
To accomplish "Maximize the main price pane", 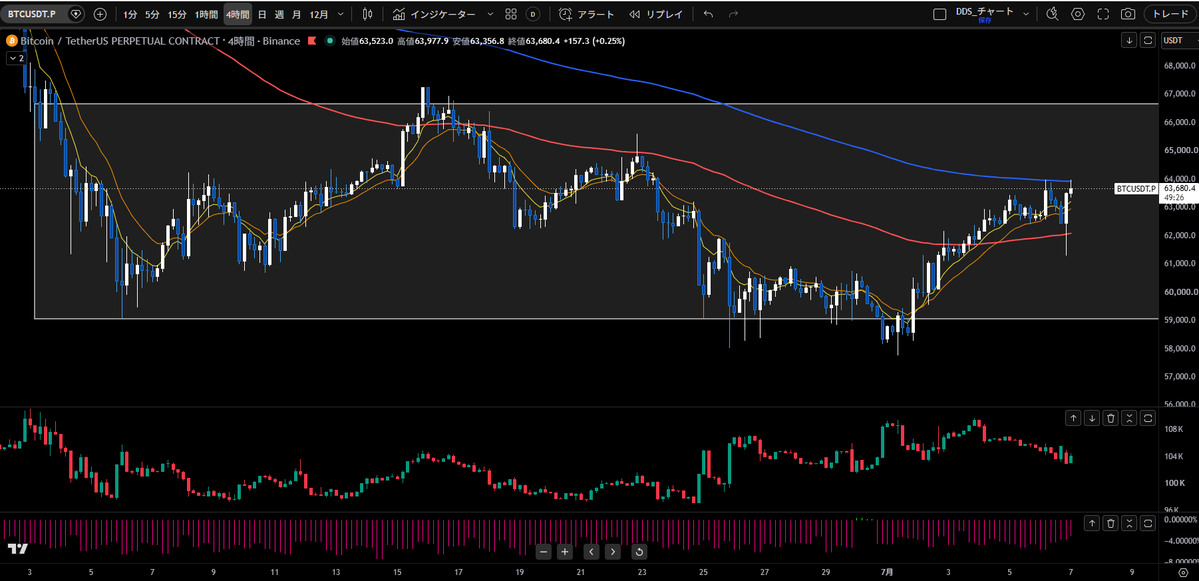I will pos(1147,41).
